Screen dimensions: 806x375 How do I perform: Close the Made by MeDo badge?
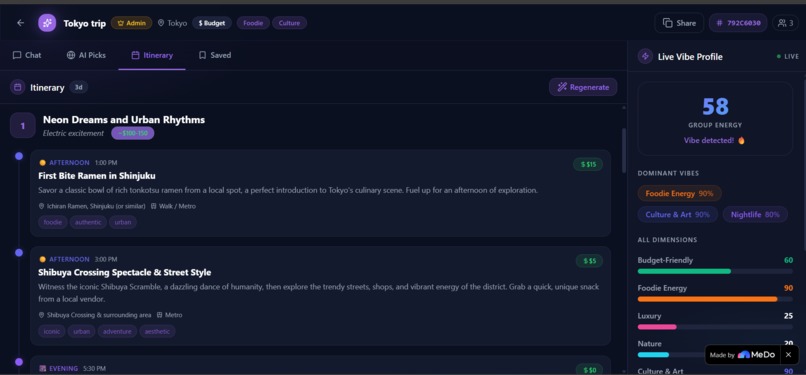pos(789,355)
